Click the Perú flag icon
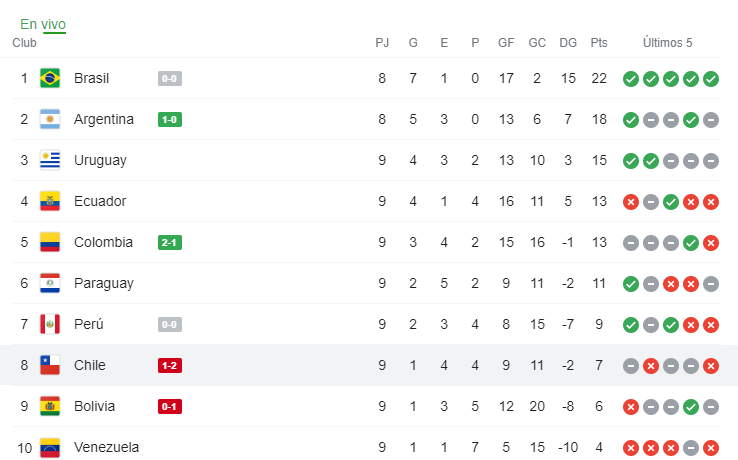 50,324
